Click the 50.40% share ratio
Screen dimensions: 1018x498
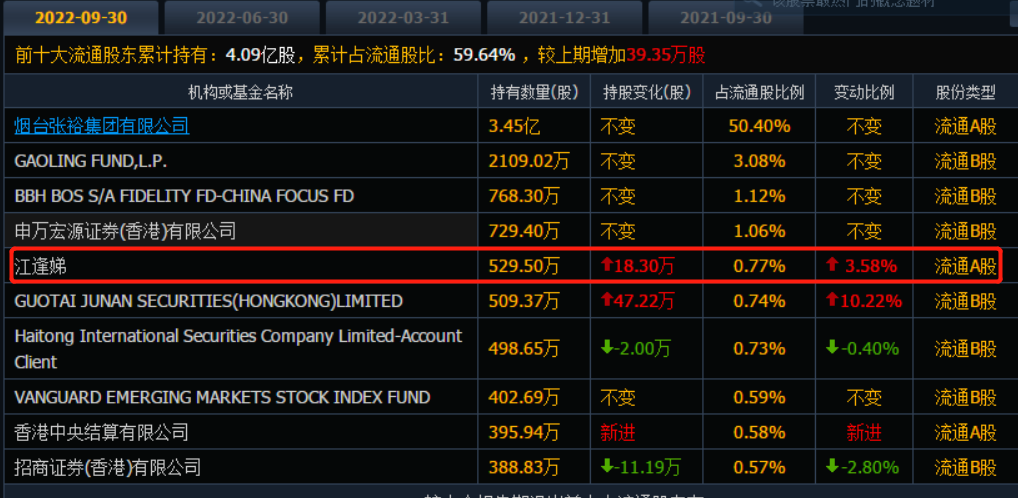coord(760,126)
